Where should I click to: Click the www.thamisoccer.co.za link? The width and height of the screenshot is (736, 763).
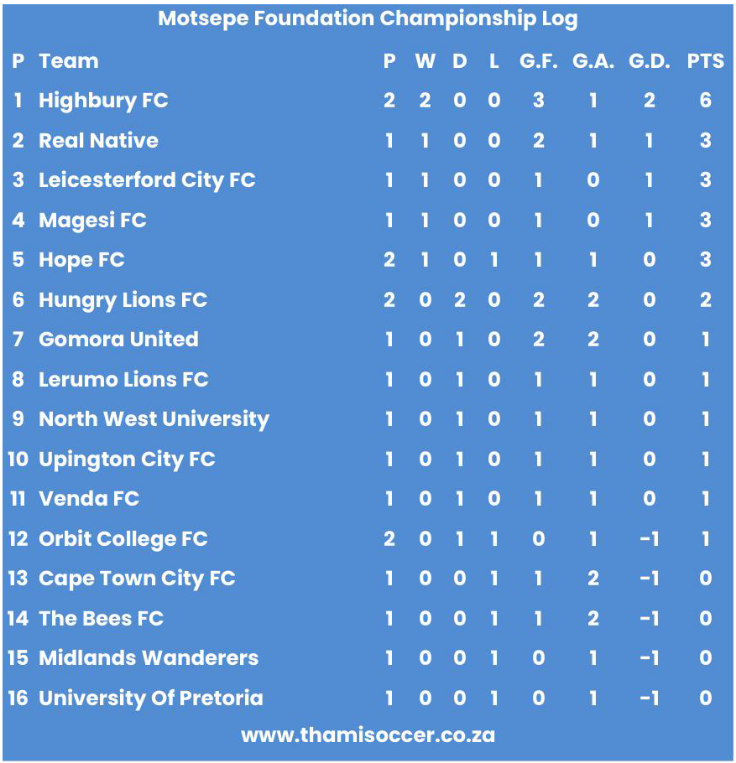point(368,735)
